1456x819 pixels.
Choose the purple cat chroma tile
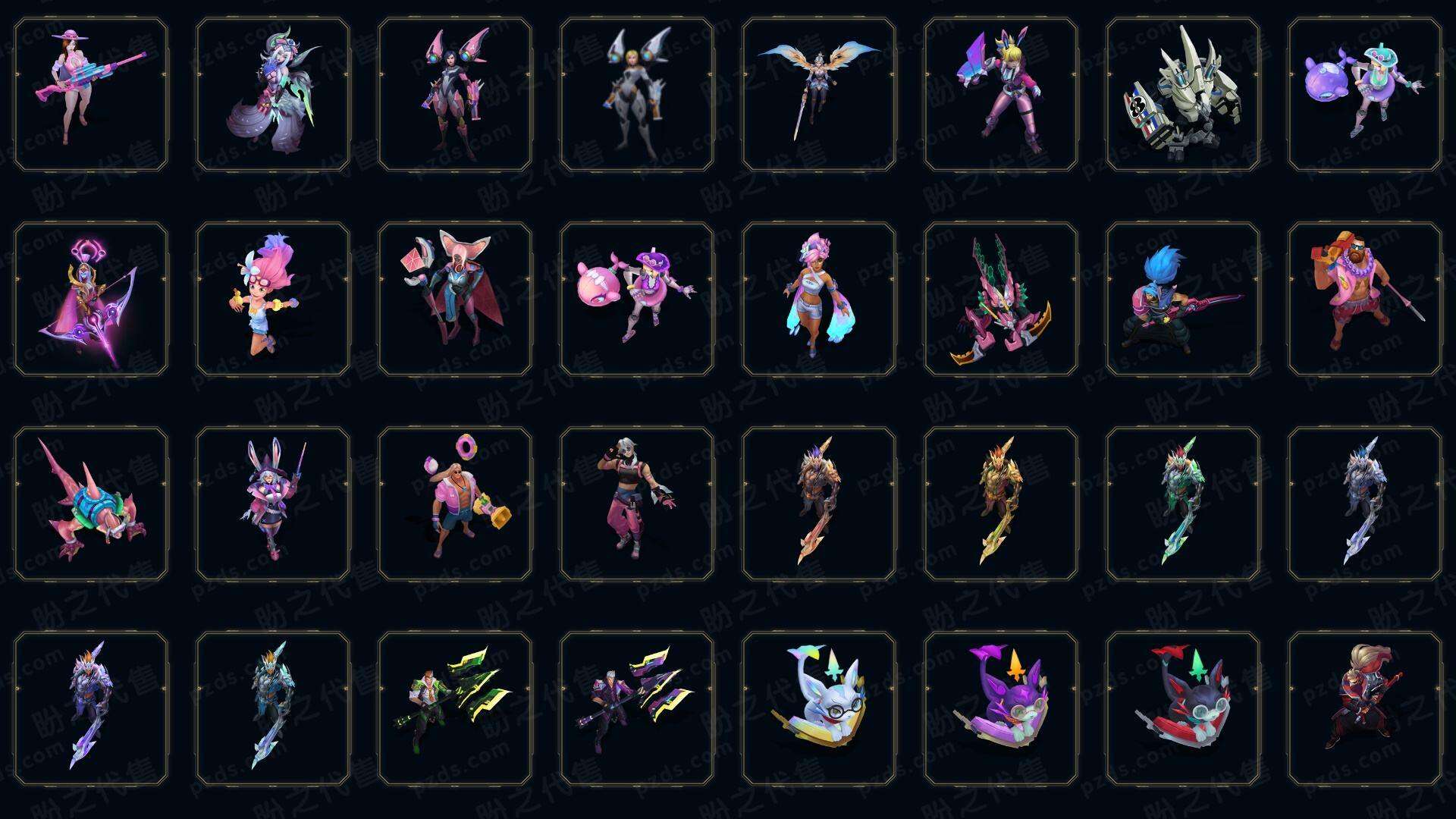1001,708
